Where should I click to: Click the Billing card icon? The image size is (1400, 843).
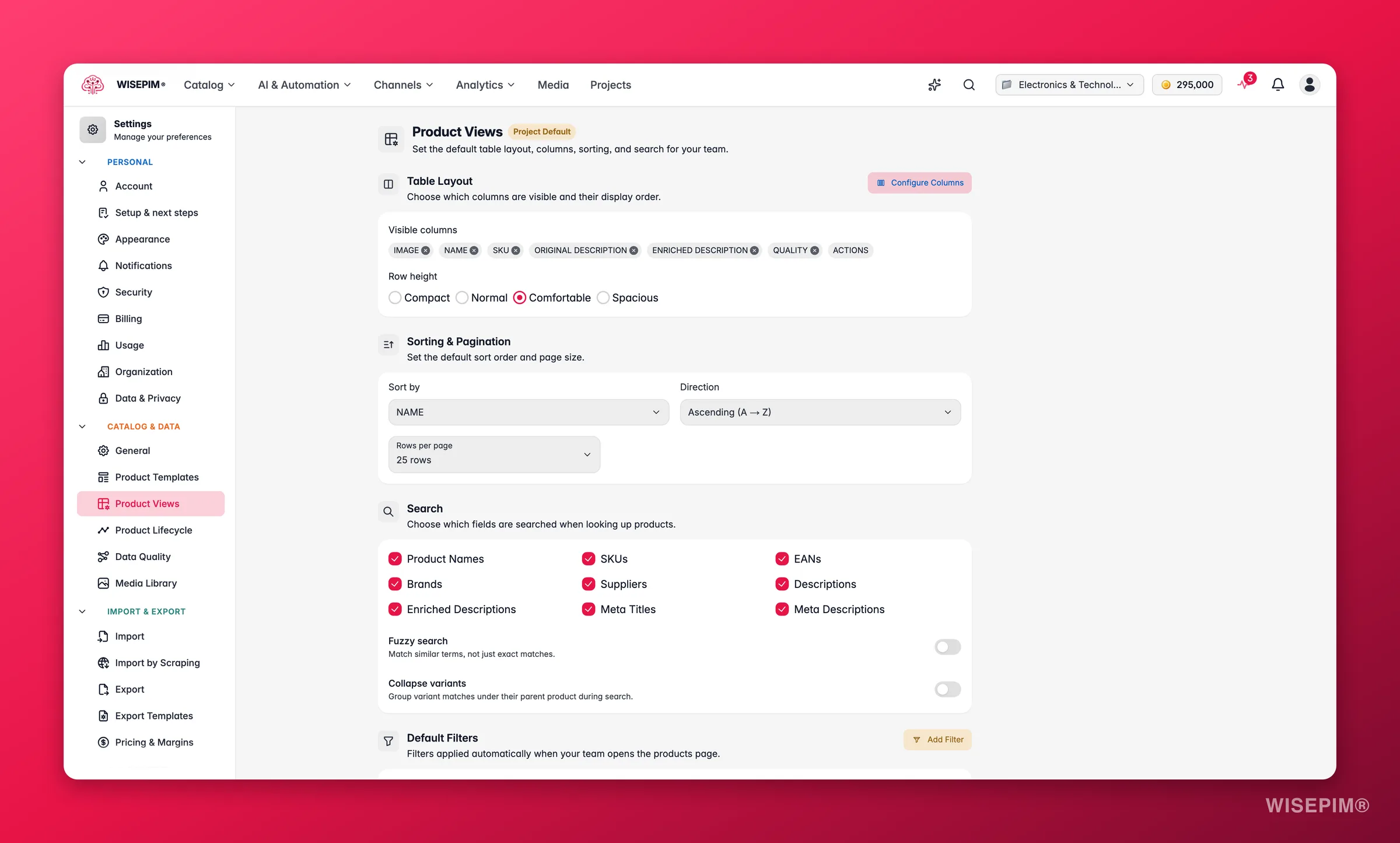[103, 319]
